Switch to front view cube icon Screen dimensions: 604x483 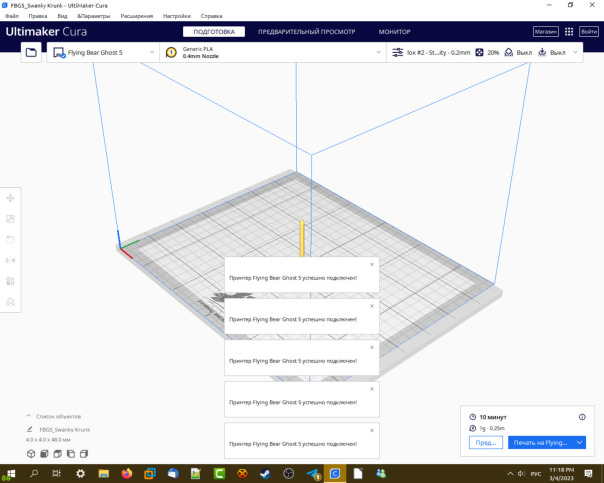(44, 454)
